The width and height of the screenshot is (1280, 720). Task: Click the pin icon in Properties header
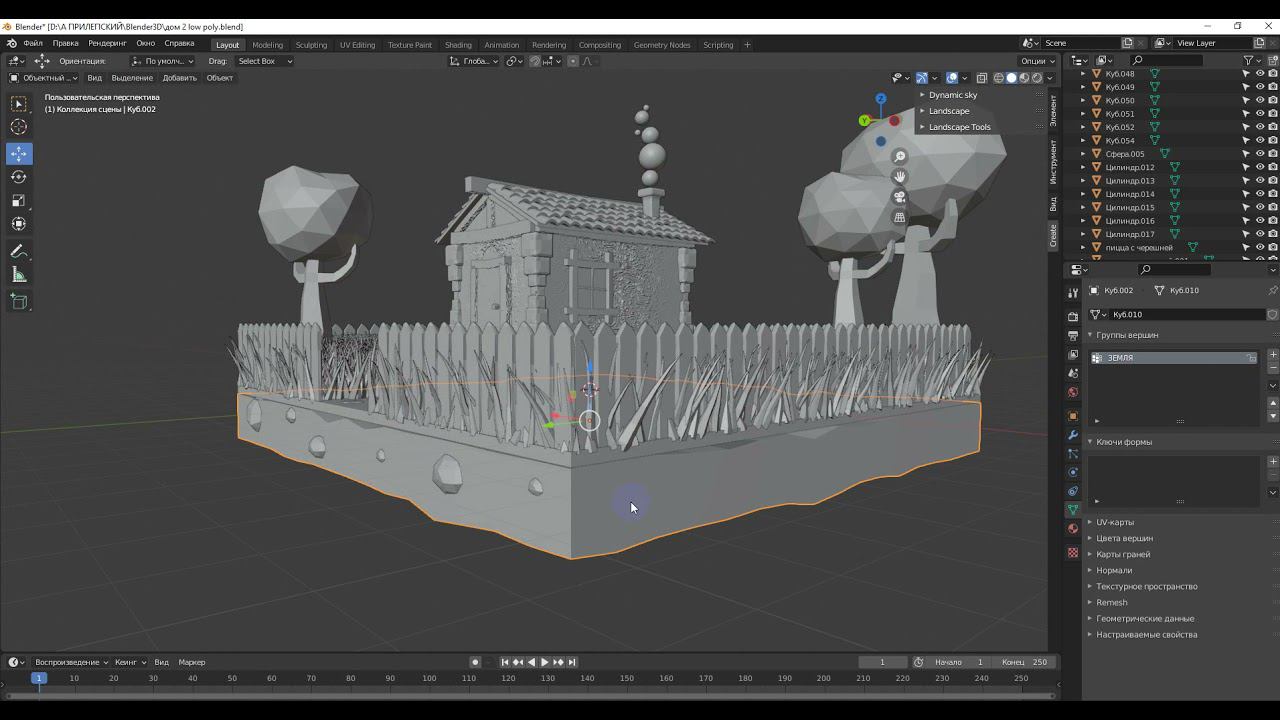click(x=1272, y=290)
